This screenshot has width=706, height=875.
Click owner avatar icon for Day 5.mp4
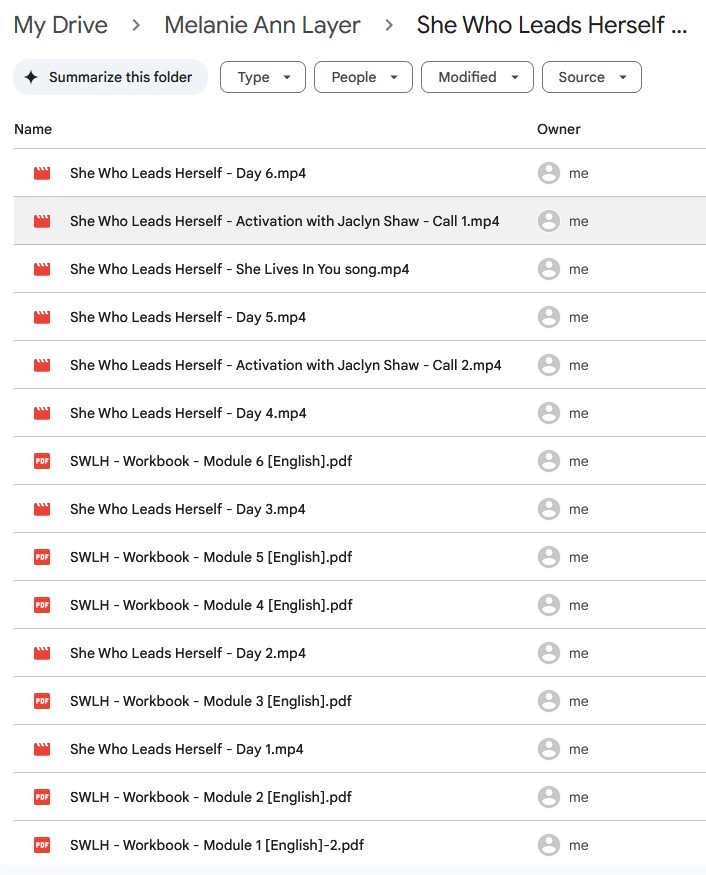(548, 317)
